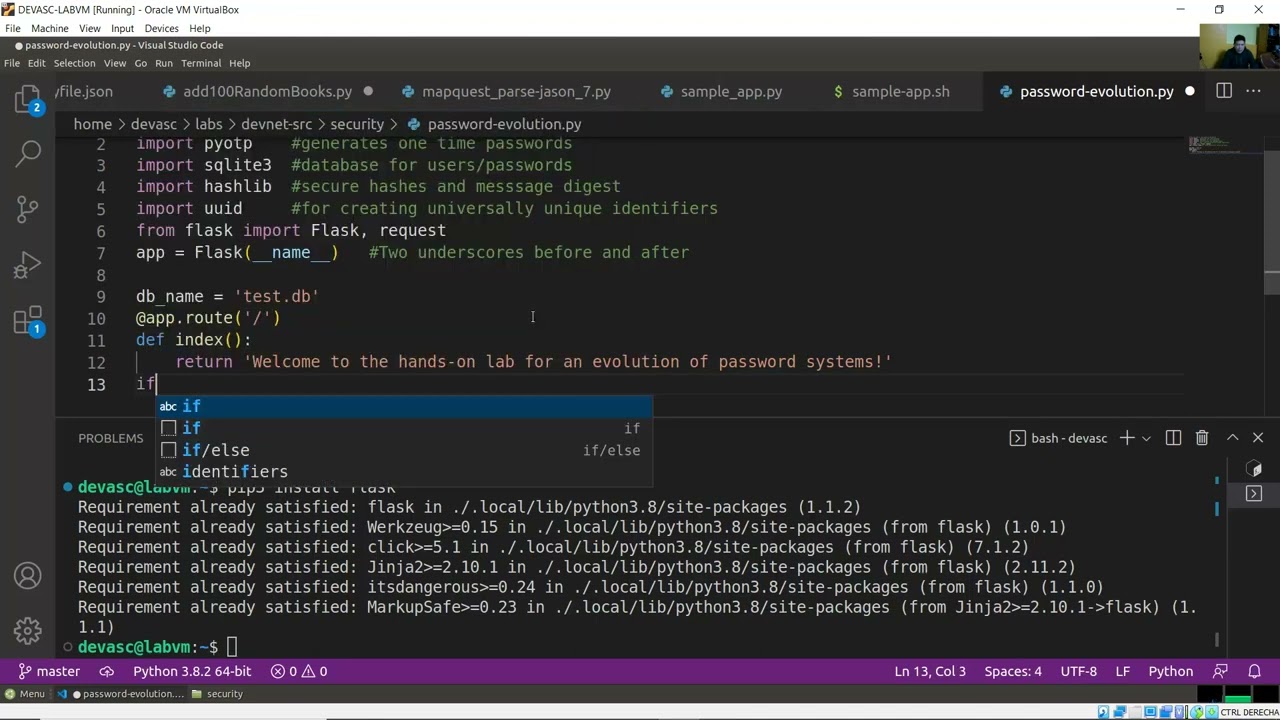Open the VS Code File menu

[11, 63]
